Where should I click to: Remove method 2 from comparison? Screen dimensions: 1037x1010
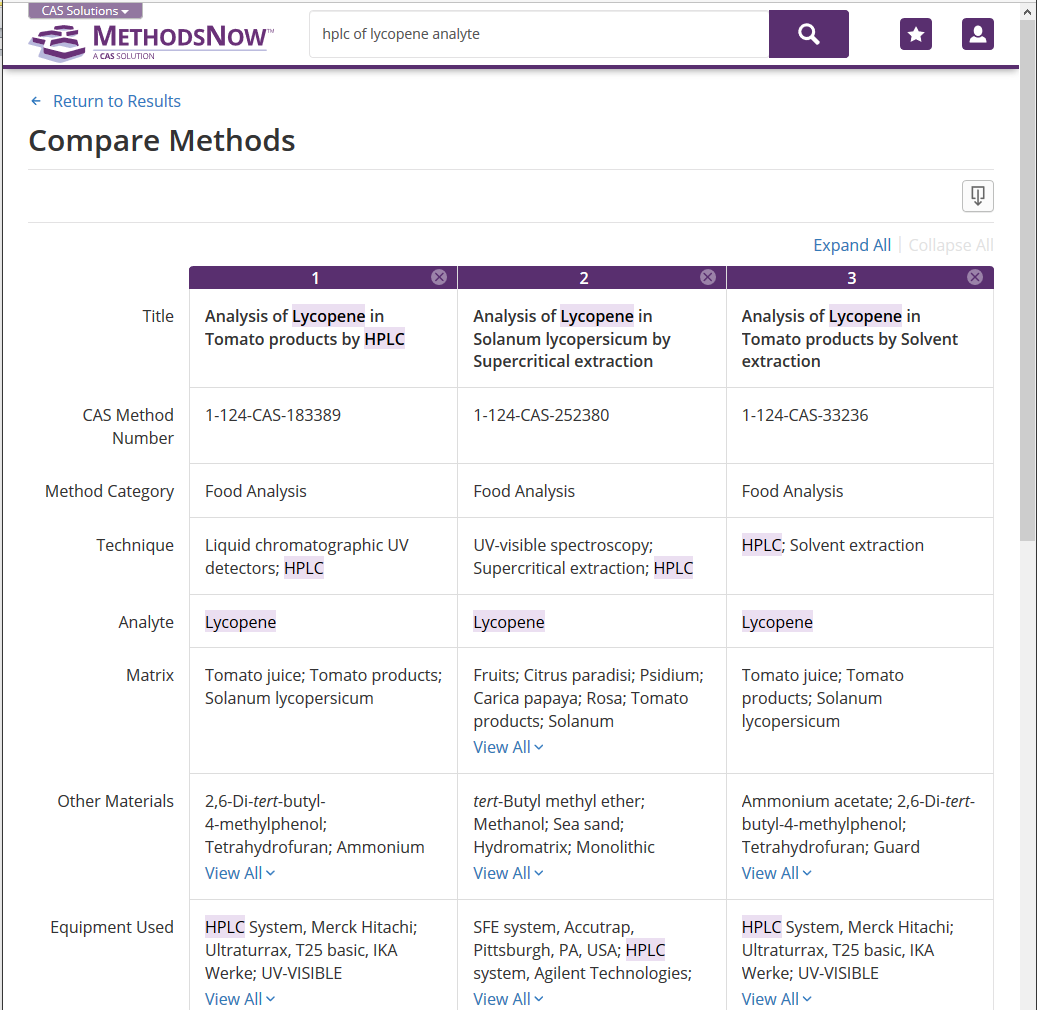[708, 277]
